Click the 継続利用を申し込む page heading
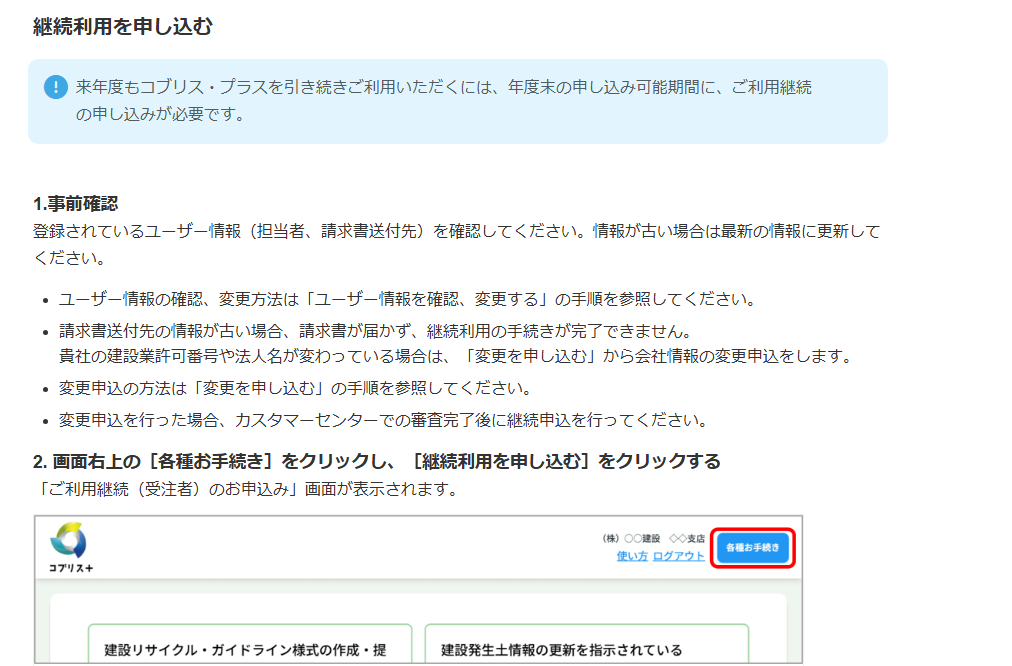1012x666 pixels. [x=122, y=27]
